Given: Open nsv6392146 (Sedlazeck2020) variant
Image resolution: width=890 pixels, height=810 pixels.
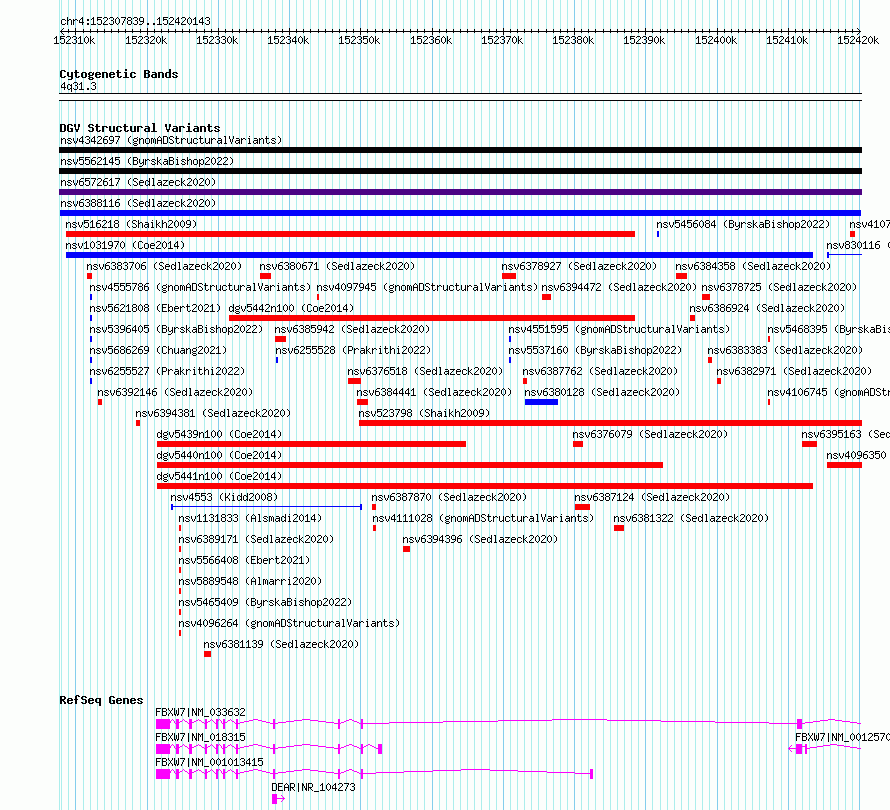Looking at the screenshot, I should click(x=175, y=392).
